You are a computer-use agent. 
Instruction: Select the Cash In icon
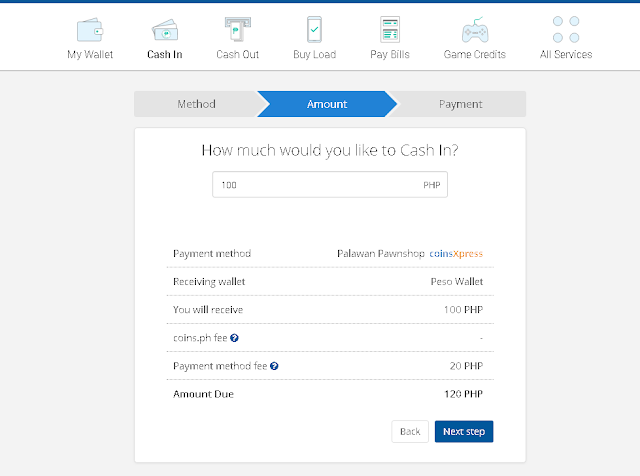pos(164,28)
